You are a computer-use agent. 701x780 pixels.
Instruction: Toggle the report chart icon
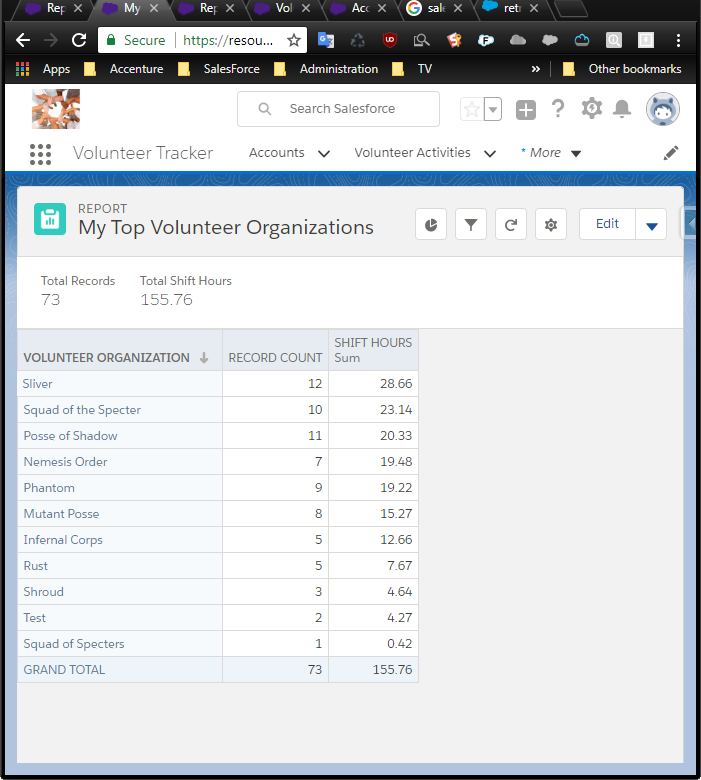pos(431,225)
